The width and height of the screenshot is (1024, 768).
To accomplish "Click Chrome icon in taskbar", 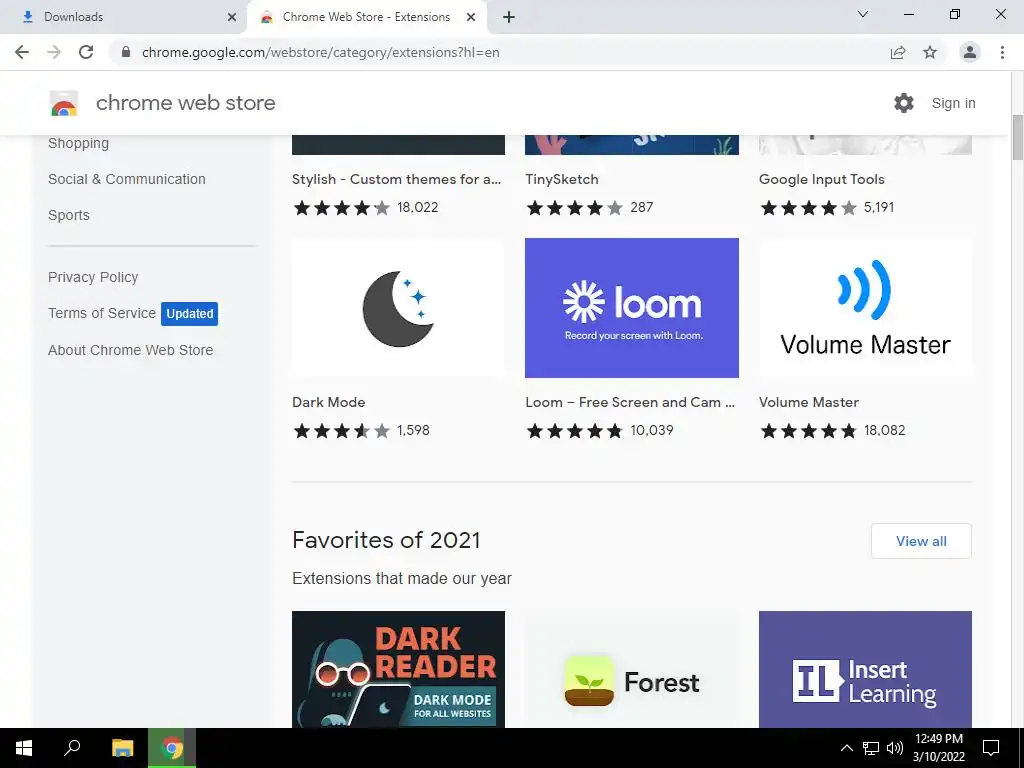I will [x=172, y=748].
